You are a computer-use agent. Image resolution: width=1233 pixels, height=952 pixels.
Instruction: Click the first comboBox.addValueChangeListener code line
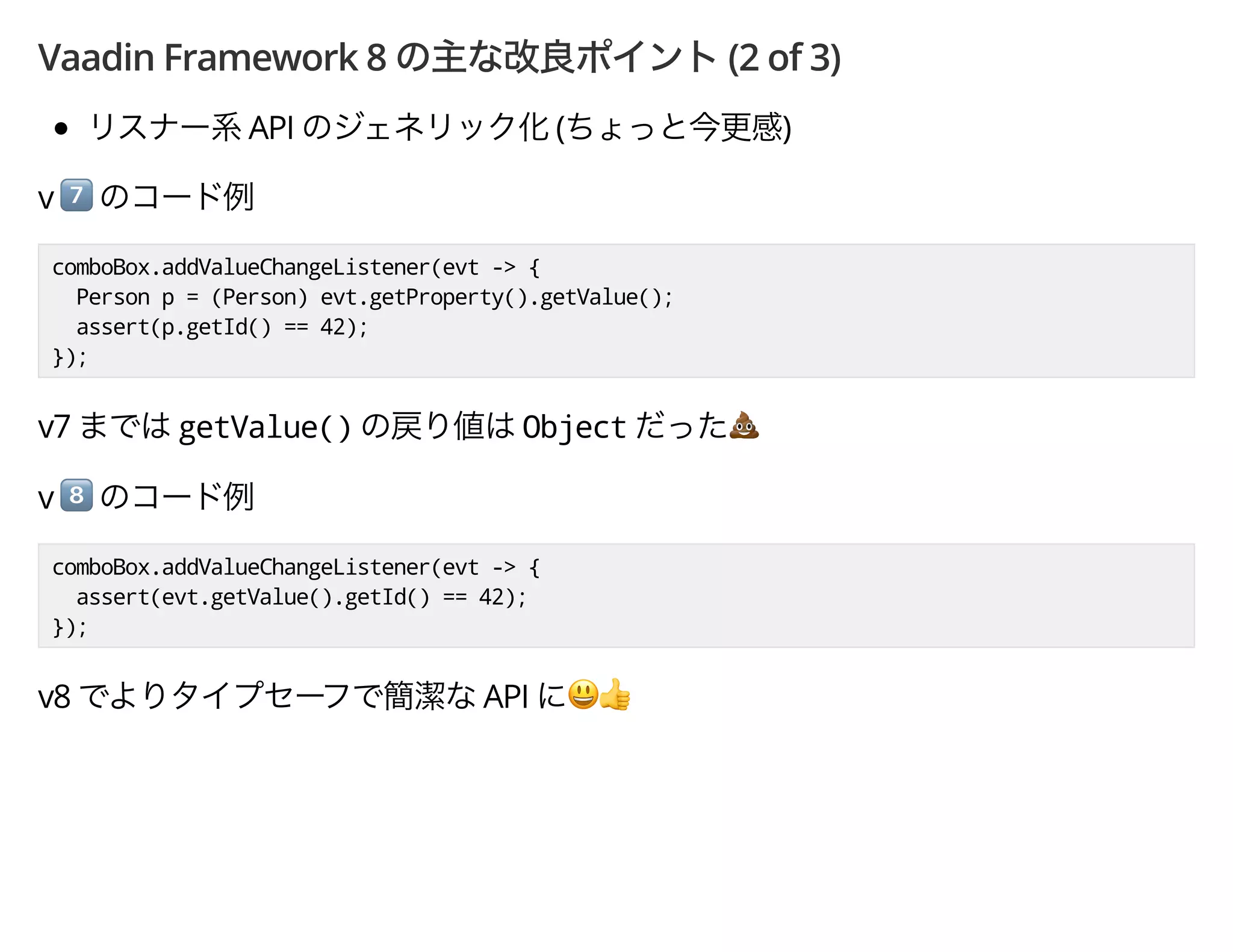[x=296, y=267]
